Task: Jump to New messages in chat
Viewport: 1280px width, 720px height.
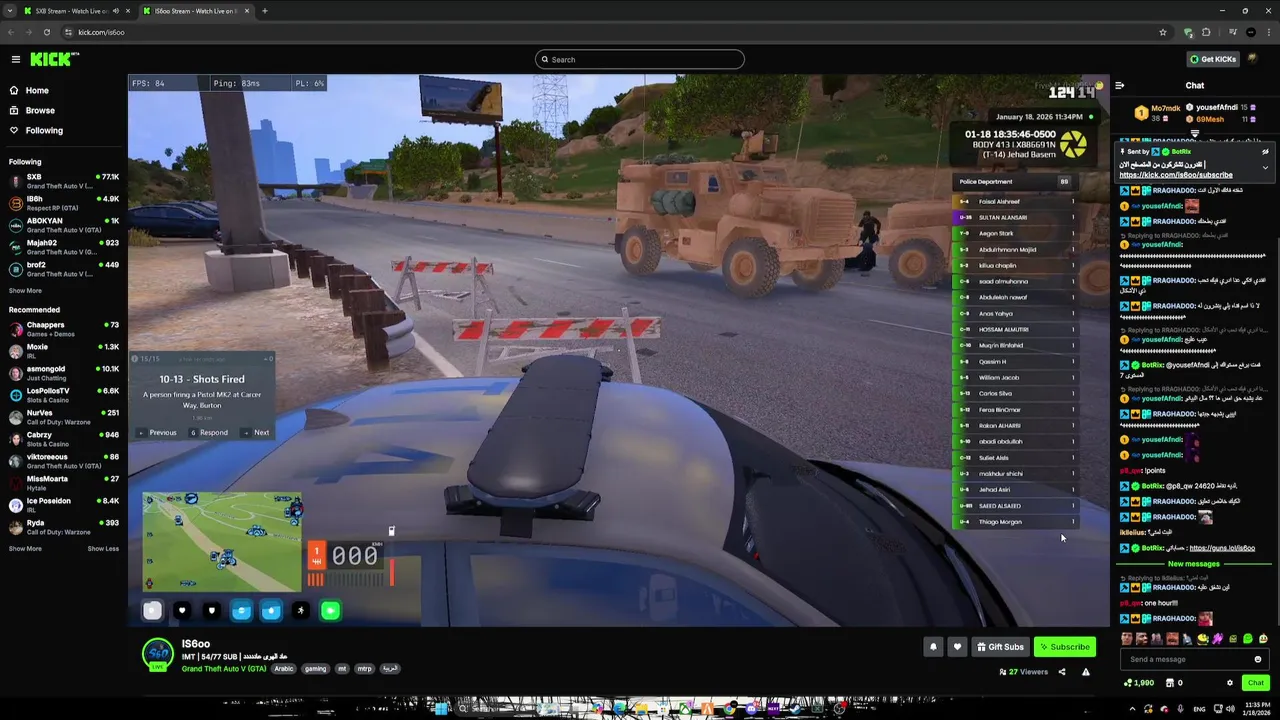Action: tap(1194, 564)
